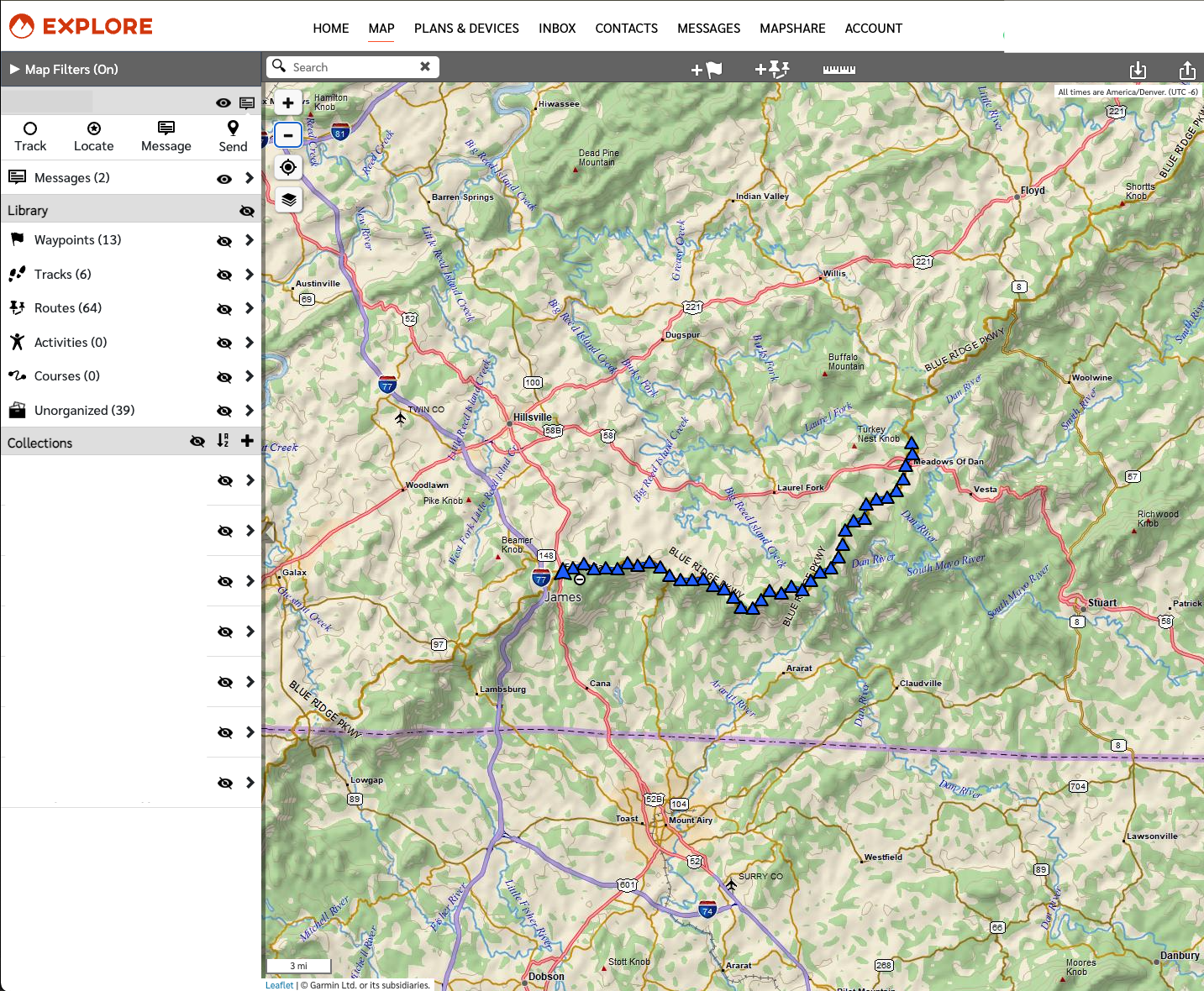Toggle visibility of Tracks
1204x991 pixels.
click(x=223, y=275)
